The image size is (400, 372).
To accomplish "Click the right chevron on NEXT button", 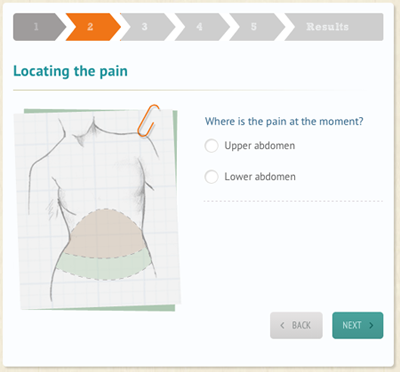I will point(371,325).
